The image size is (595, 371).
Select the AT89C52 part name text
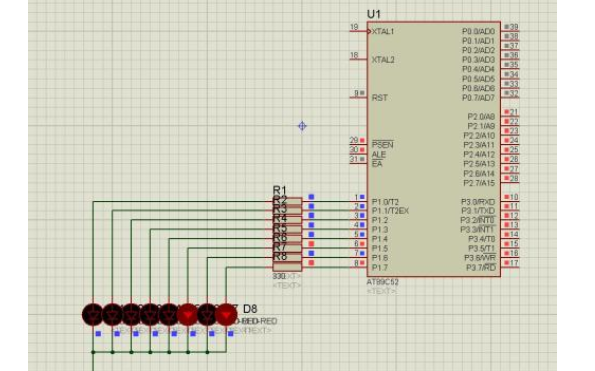click(x=382, y=282)
